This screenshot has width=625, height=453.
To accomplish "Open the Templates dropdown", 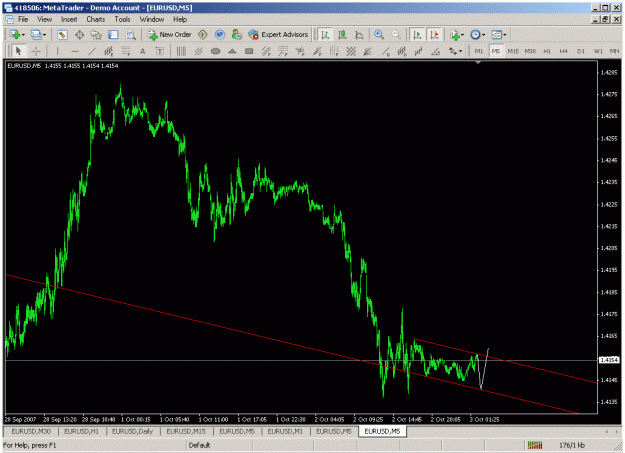I will click(498, 35).
